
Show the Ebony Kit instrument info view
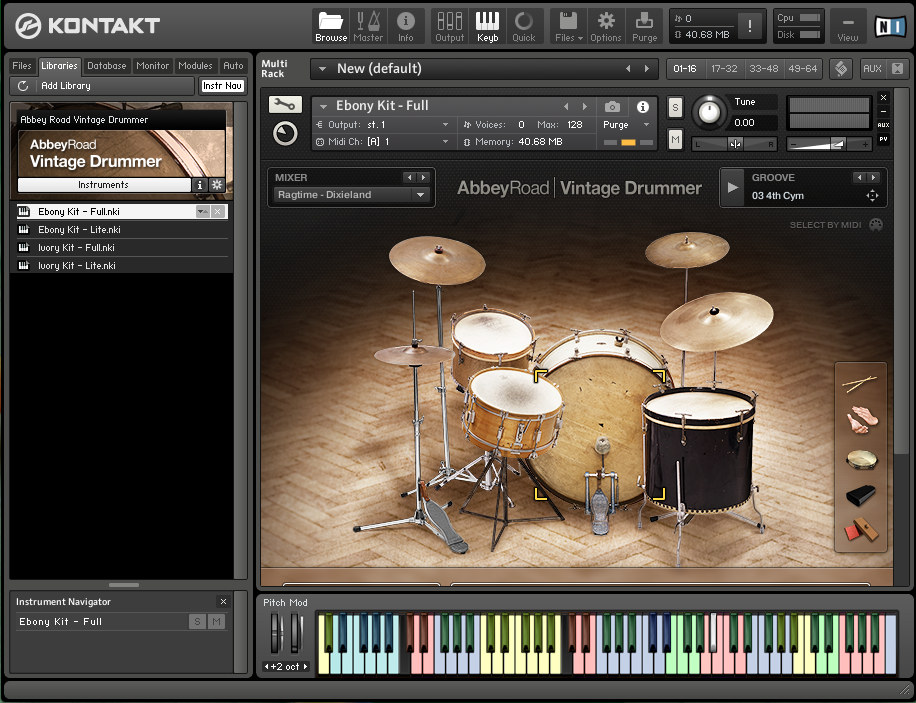click(x=643, y=106)
